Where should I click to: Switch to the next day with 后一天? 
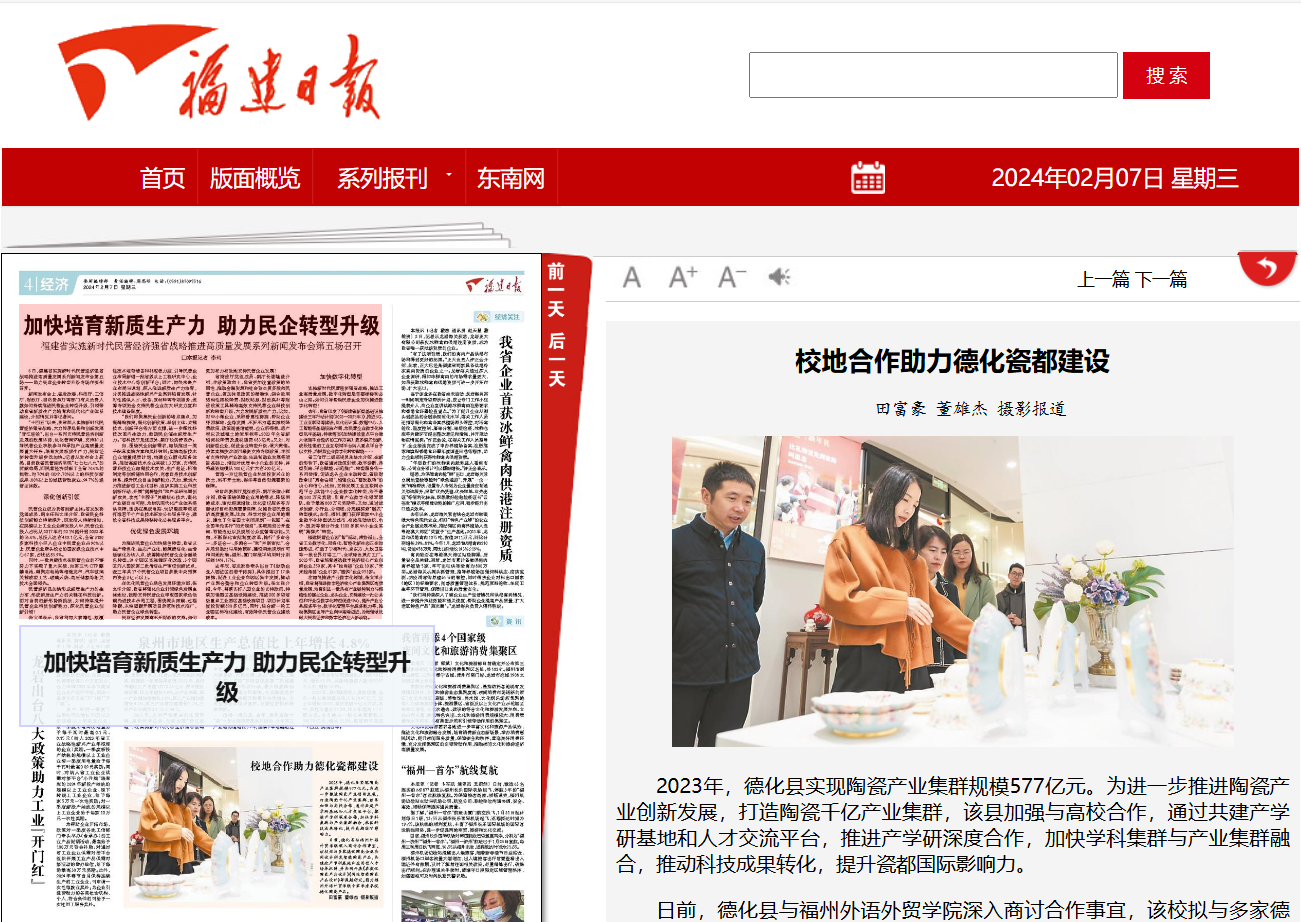pos(556,359)
